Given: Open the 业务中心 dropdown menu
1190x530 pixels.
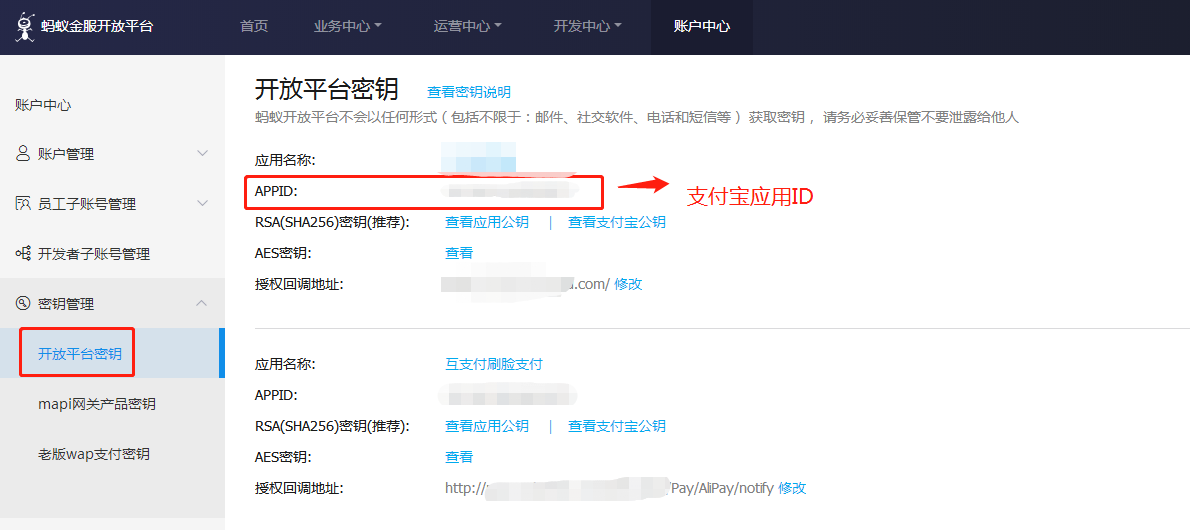Looking at the screenshot, I should pos(348,26).
